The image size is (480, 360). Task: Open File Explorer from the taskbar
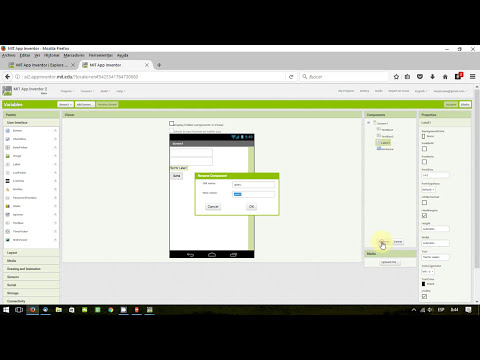(59, 310)
